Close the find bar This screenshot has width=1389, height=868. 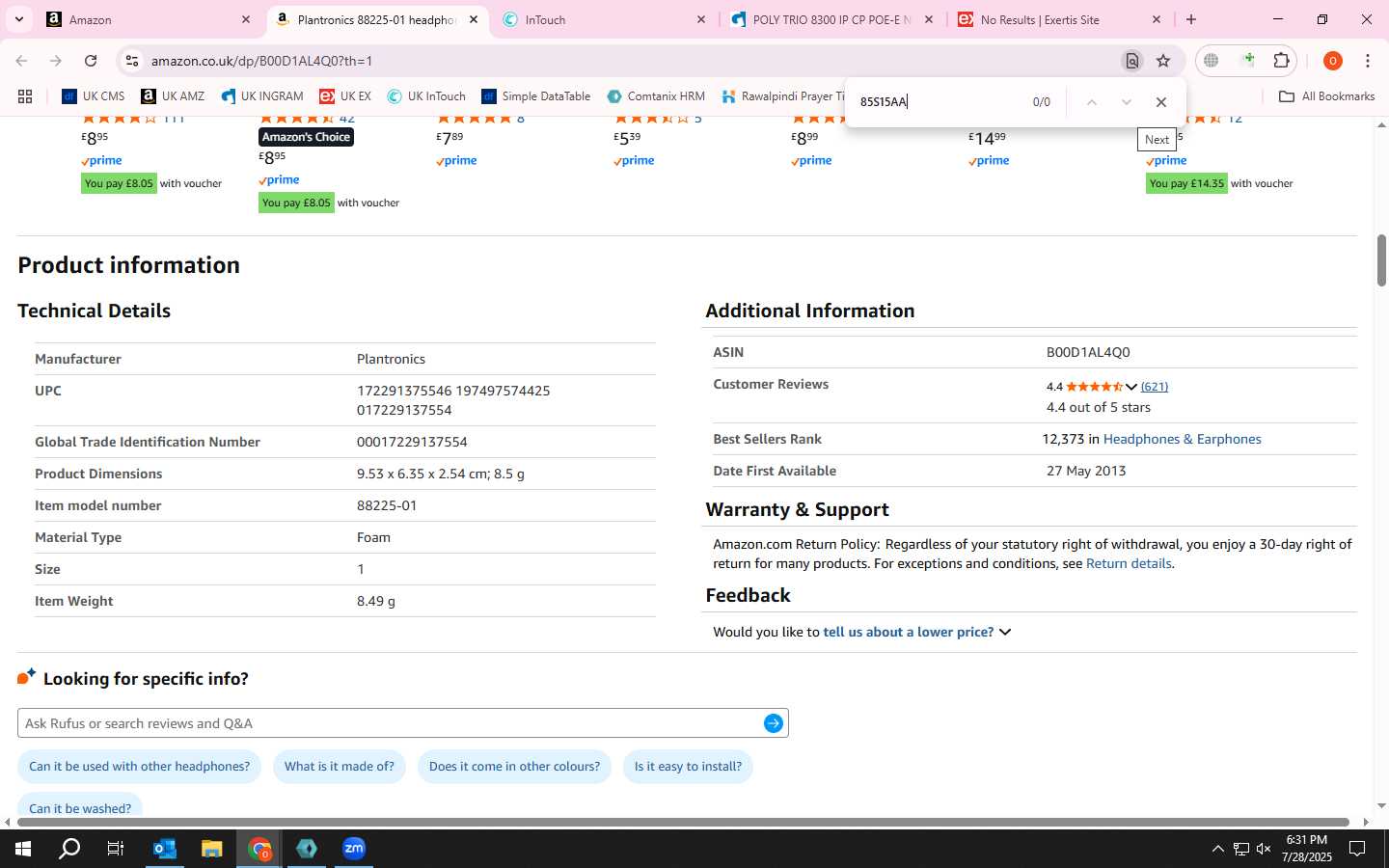click(1161, 102)
